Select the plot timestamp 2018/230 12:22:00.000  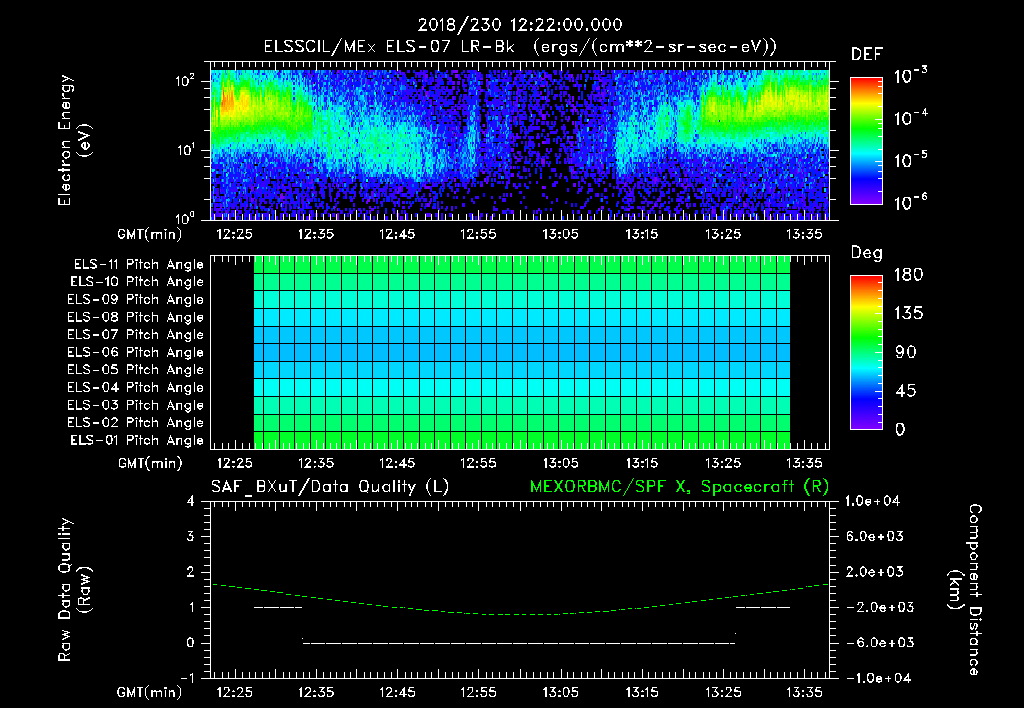pyautogui.click(x=520, y=25)
